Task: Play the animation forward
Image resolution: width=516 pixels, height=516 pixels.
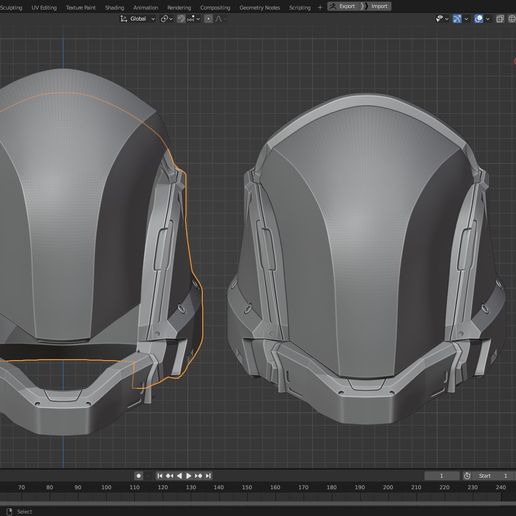Action: [189, 476]
